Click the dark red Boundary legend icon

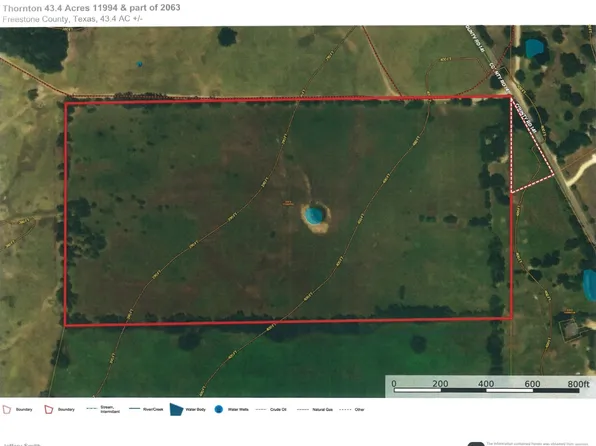[x=49, y=409]
